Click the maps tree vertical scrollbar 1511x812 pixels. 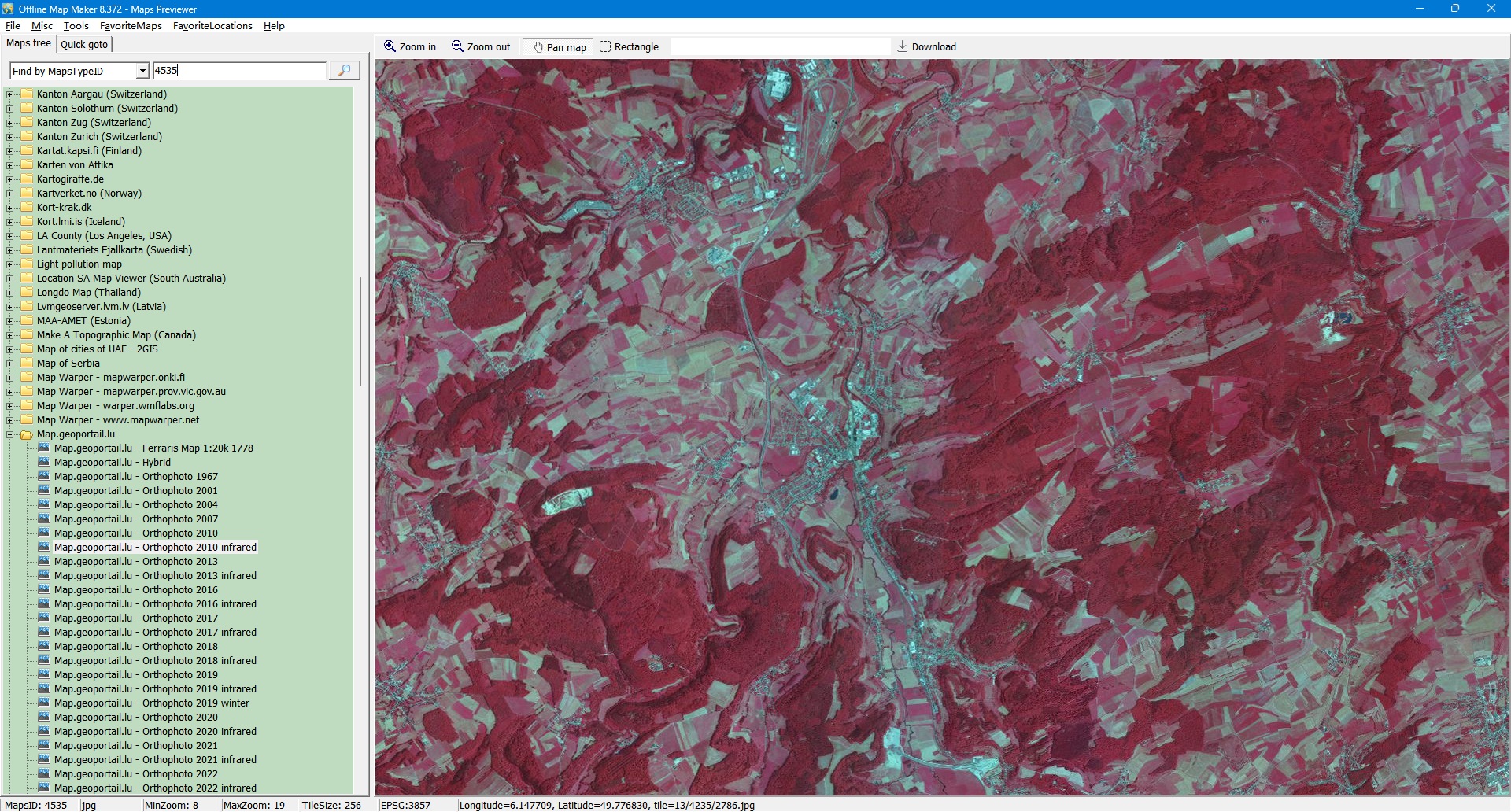360,330
